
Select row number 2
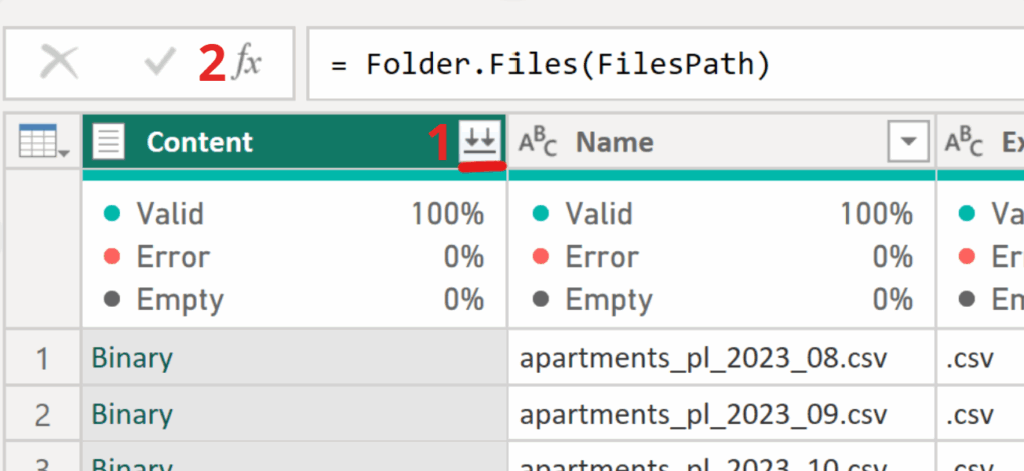[42, 414]
